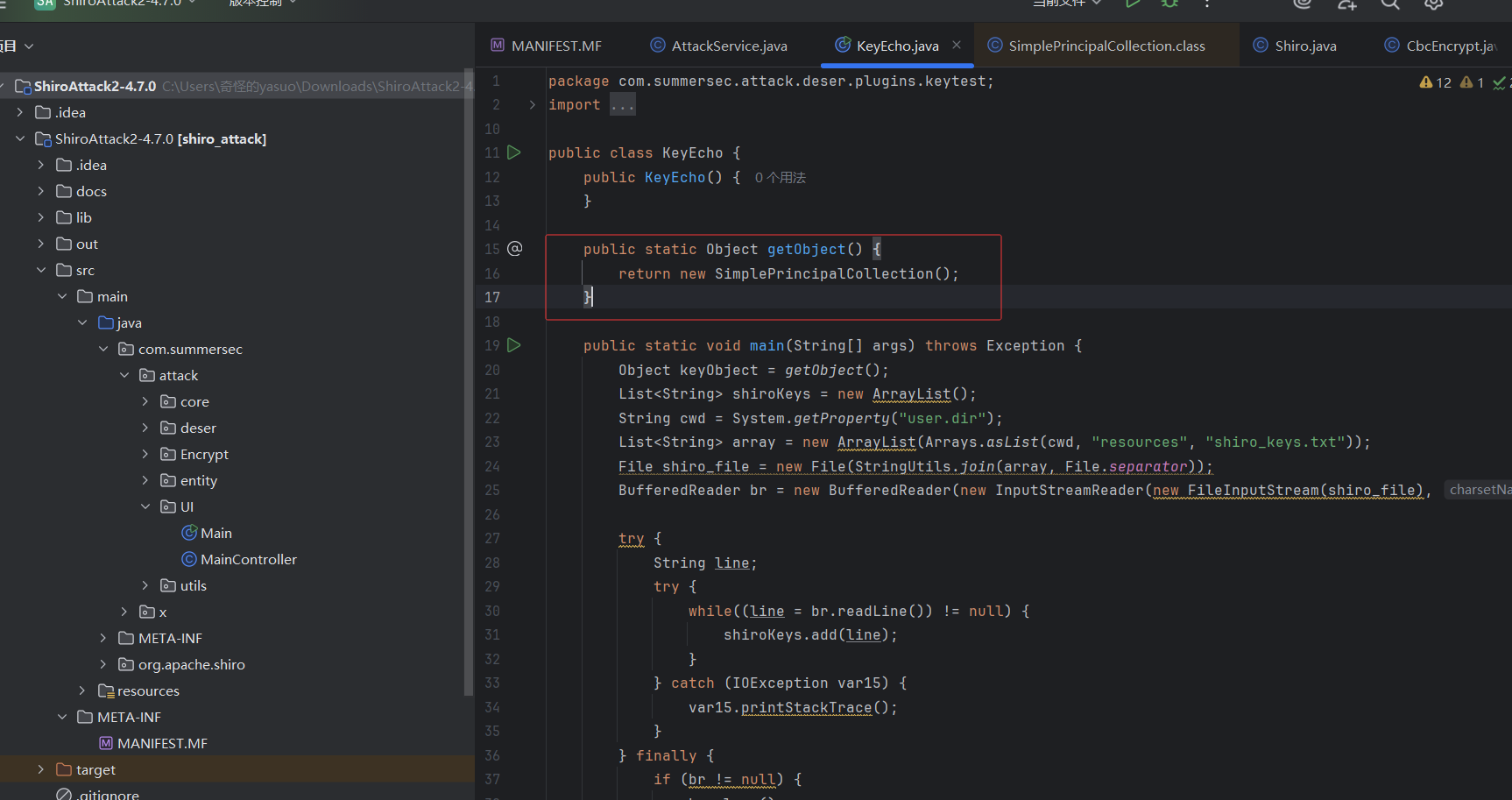
Task: Click the "0 个用法" usages hint
Action: click(780, 178)
